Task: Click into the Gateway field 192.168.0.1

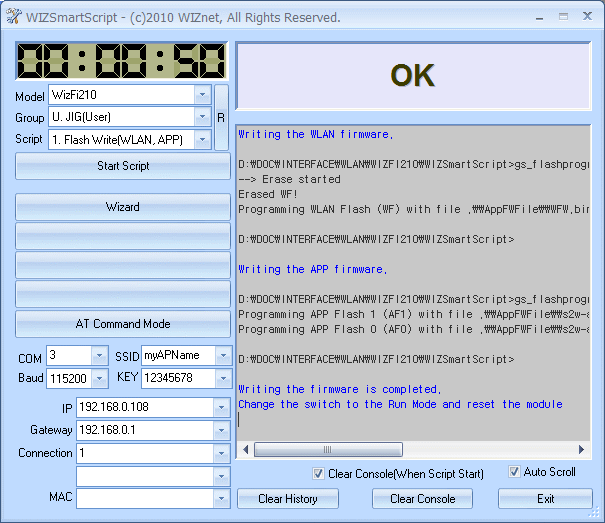Action: point(145,430)
